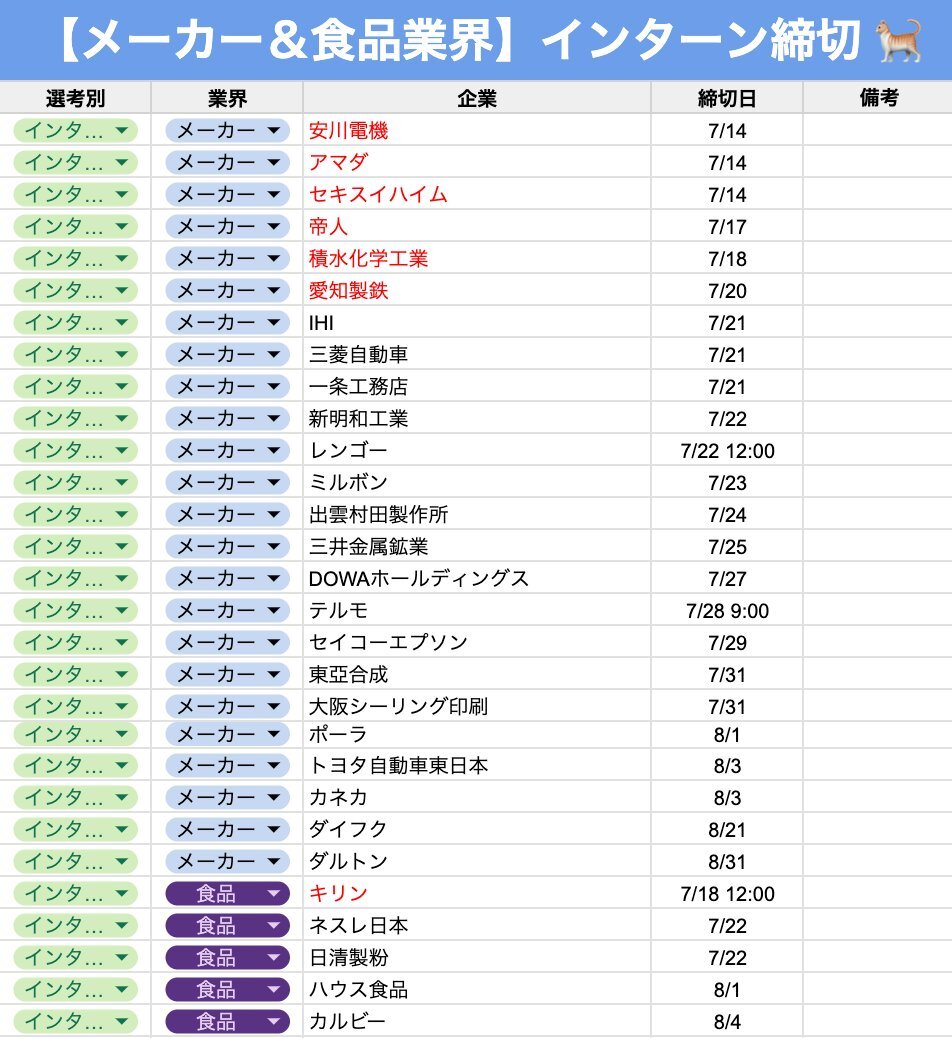Image resolution: width=952 pixels, height=1038 pixels.
Task: Open the メーカー chip for 大阪シーリング印刷
Action: [227, 706]
